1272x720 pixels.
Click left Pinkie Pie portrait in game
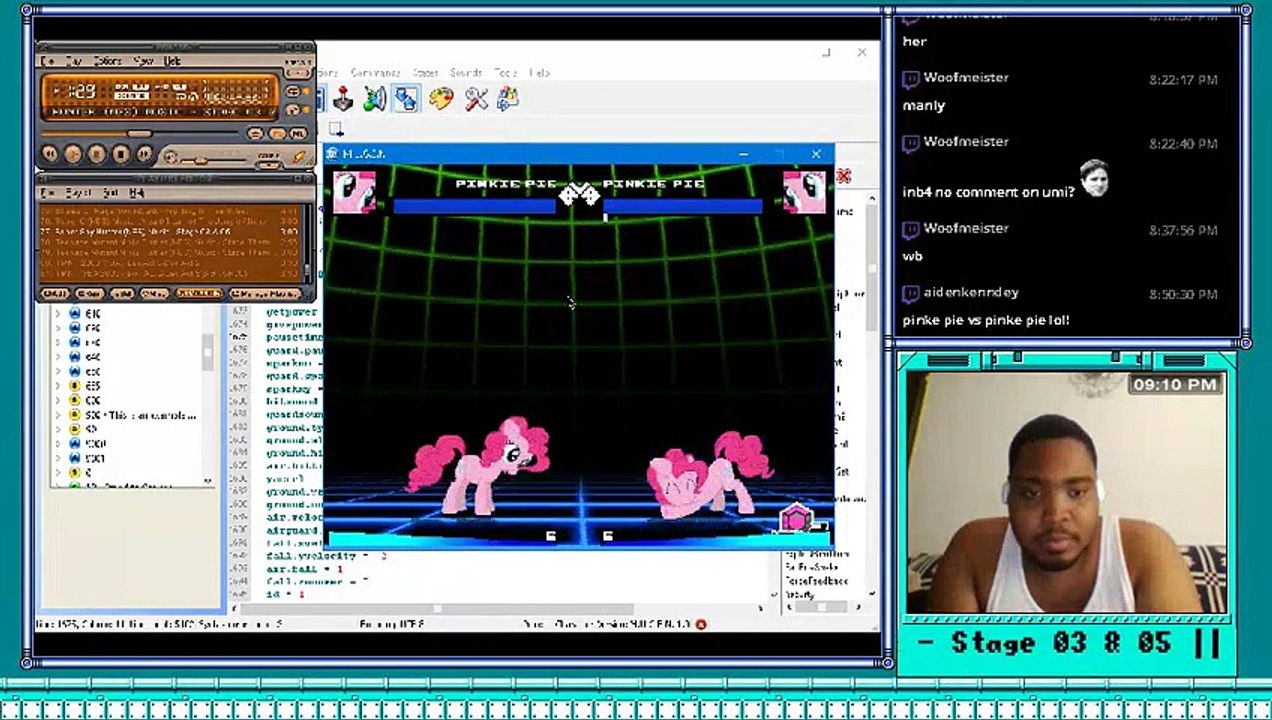point(354,192)
